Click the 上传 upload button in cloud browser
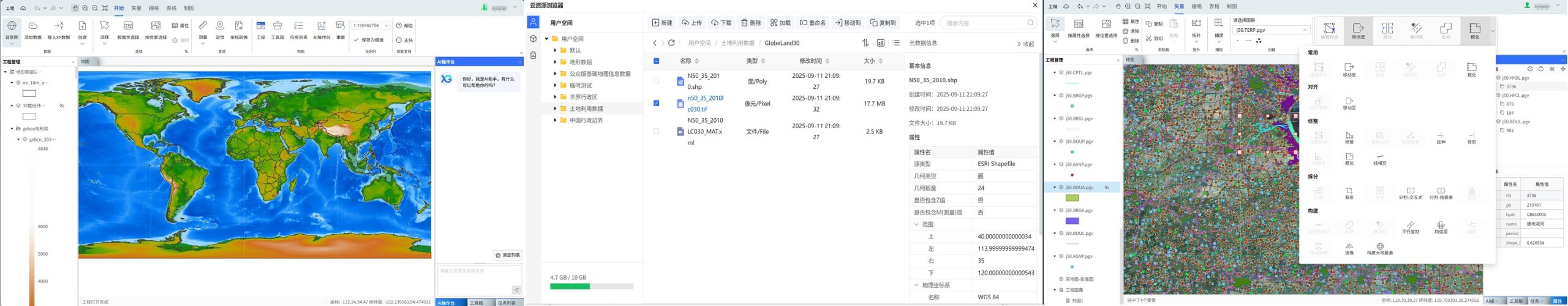 pos(692,23)
